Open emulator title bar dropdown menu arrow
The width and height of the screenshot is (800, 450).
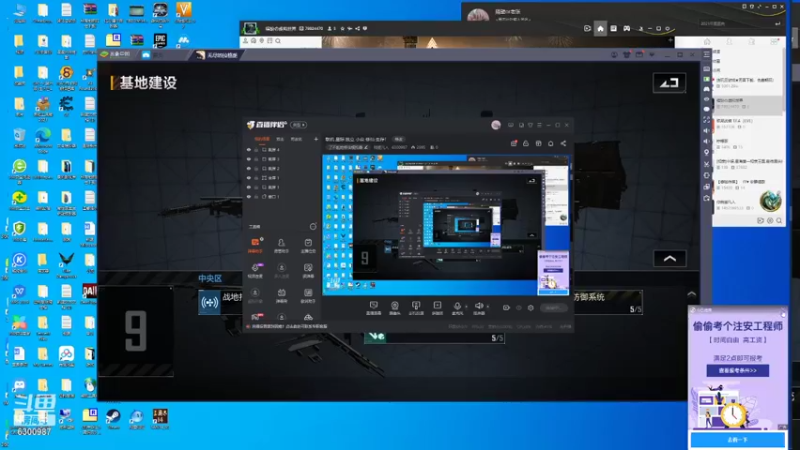(652, 55)
